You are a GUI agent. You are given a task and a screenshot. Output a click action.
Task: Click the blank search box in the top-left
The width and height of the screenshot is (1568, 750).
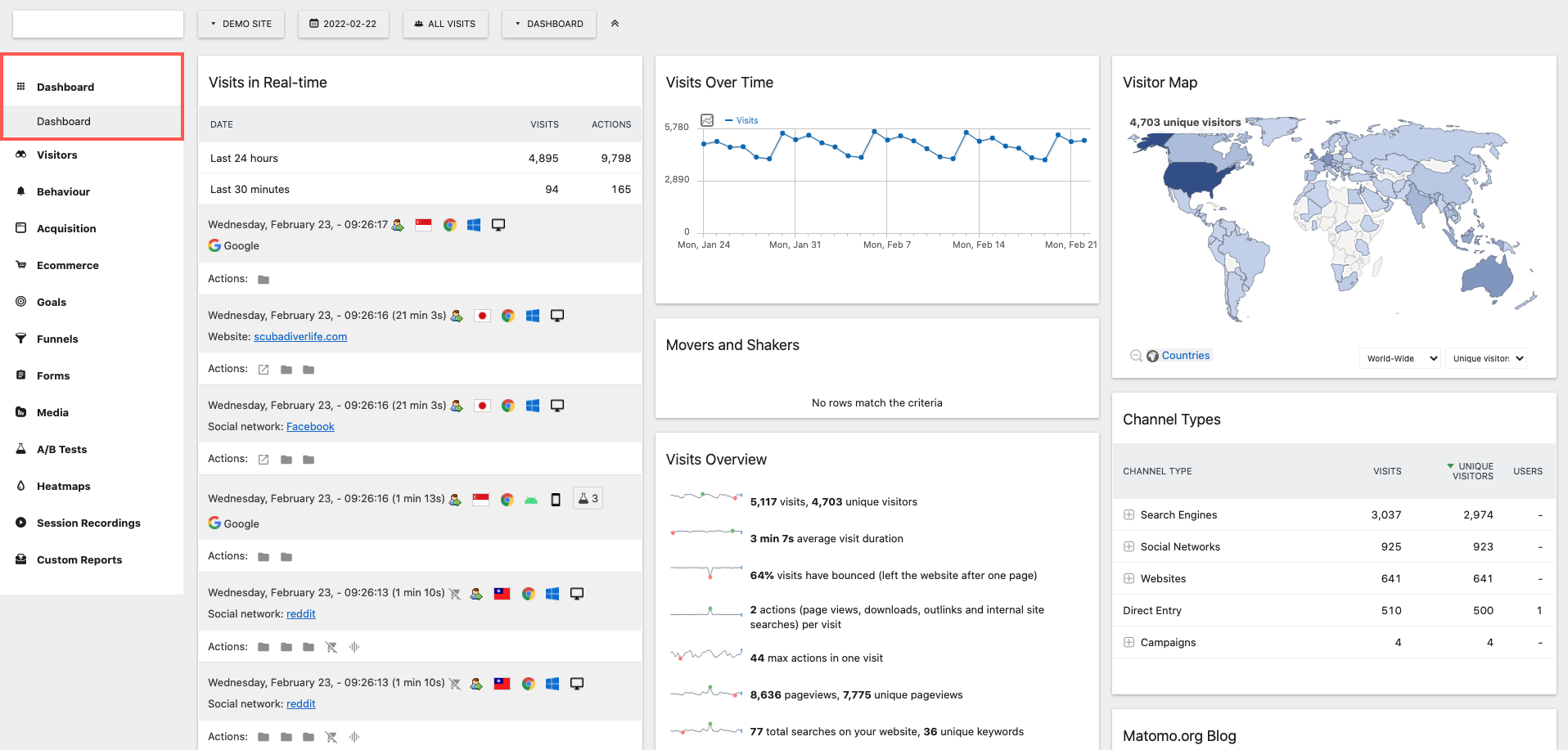click(x=98, y=24)
